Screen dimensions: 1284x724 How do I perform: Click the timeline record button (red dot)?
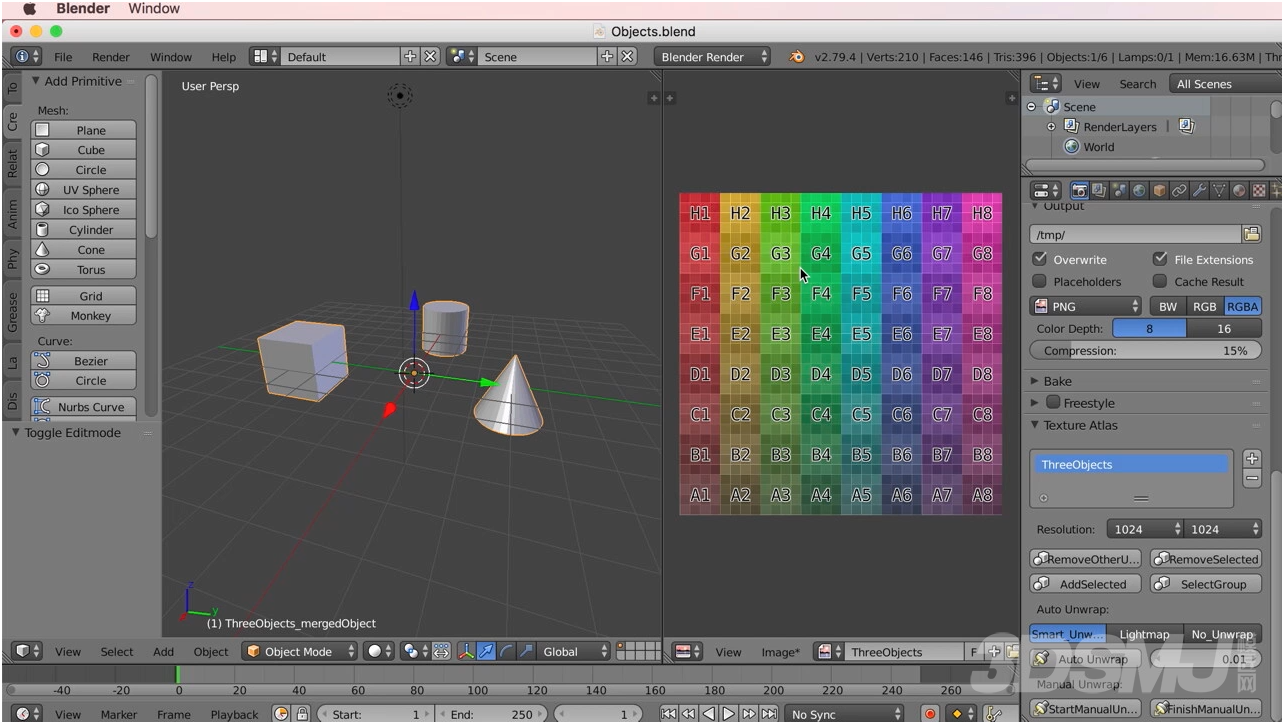(x=930, y=714)
